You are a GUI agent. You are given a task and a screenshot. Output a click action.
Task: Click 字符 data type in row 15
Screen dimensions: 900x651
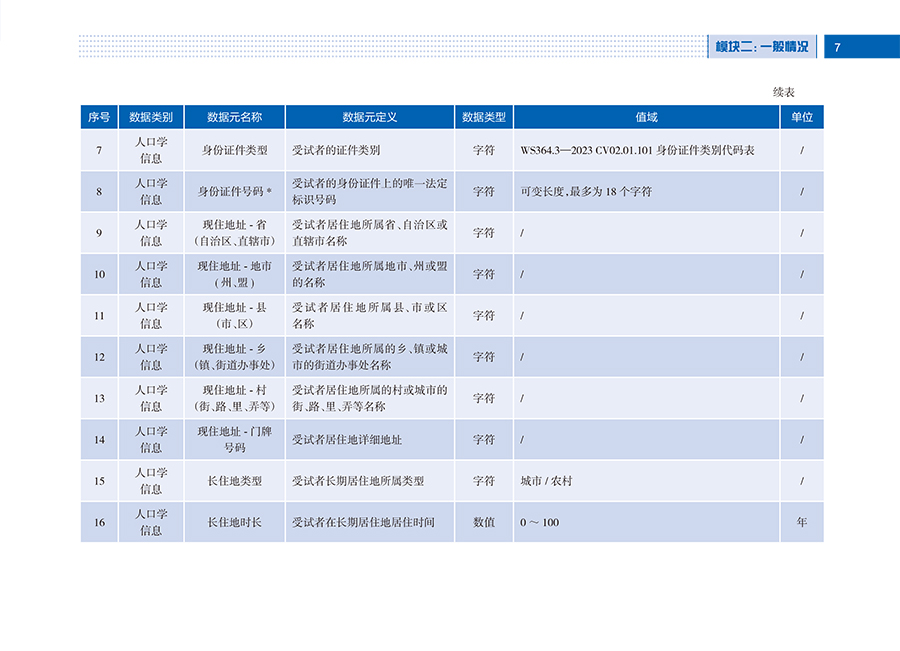[484, 481]
